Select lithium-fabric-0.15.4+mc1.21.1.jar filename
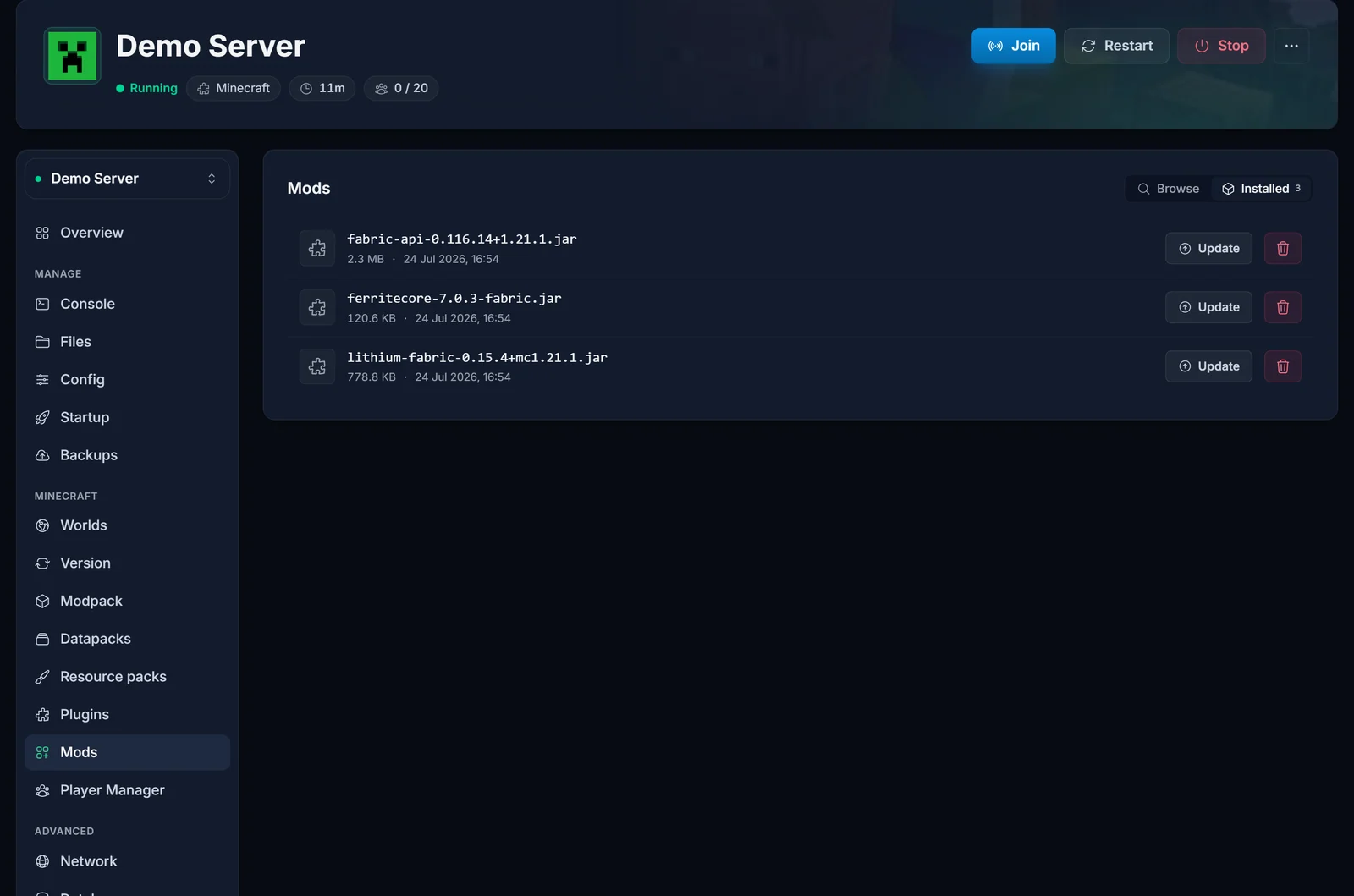1354x896 pixels. (x=477, y=357)
